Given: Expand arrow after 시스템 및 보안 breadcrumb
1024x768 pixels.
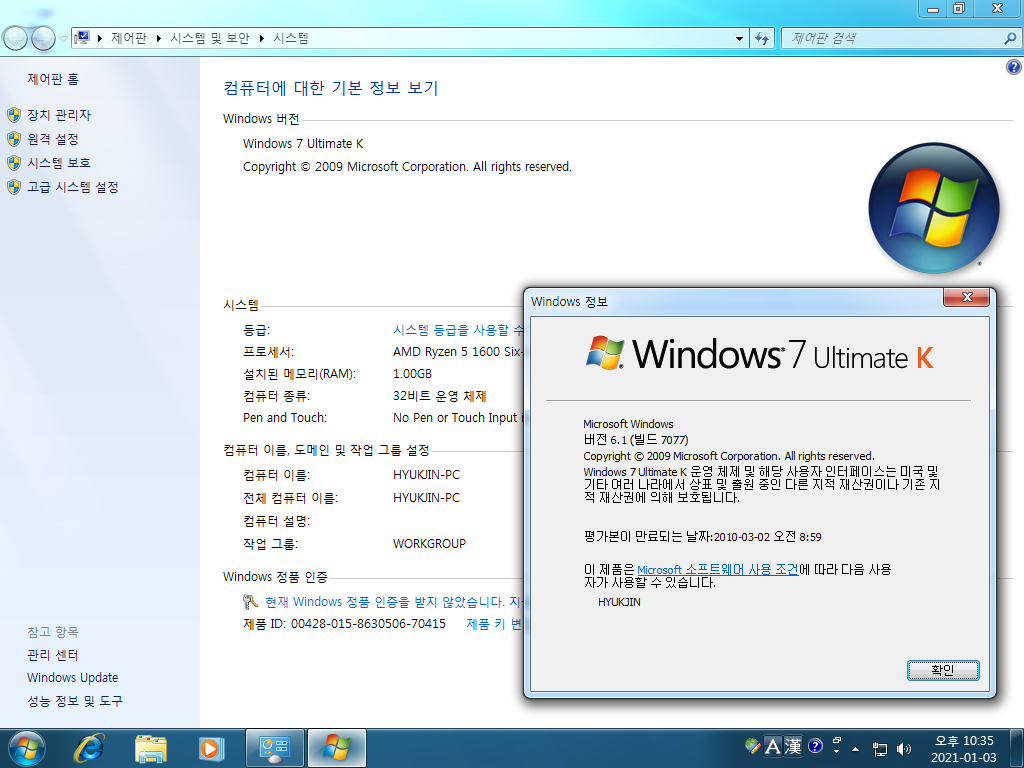Looking at the screenshot, I should 261,39.
